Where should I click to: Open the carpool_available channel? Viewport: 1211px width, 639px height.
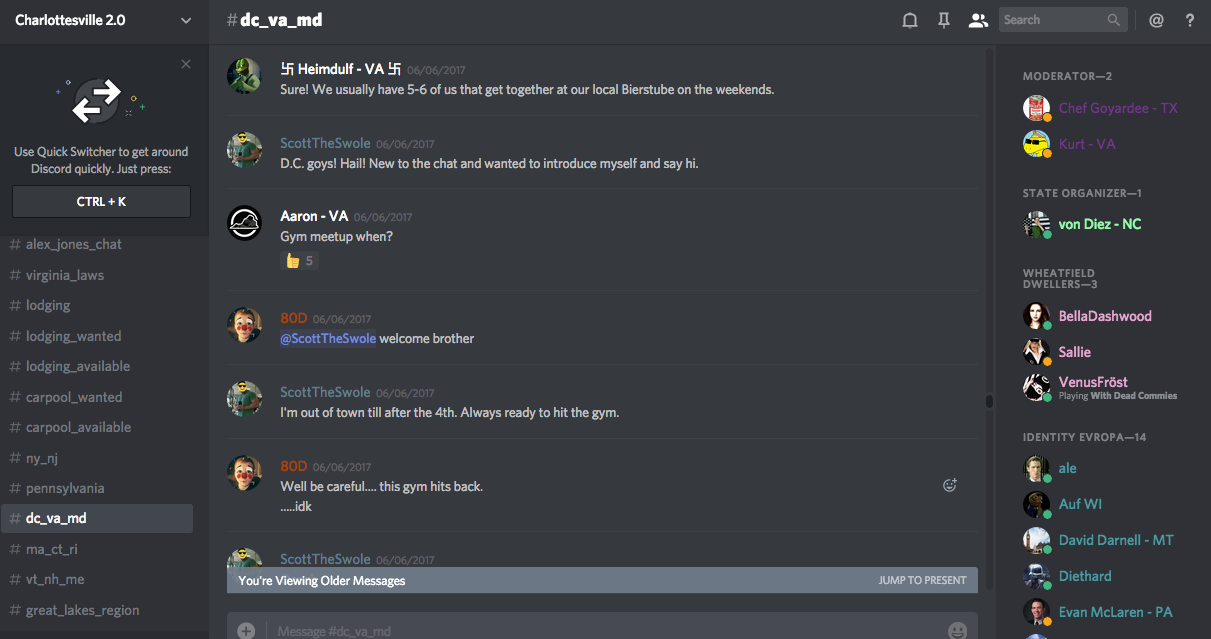pyautogui.click(x=78, y=427)
